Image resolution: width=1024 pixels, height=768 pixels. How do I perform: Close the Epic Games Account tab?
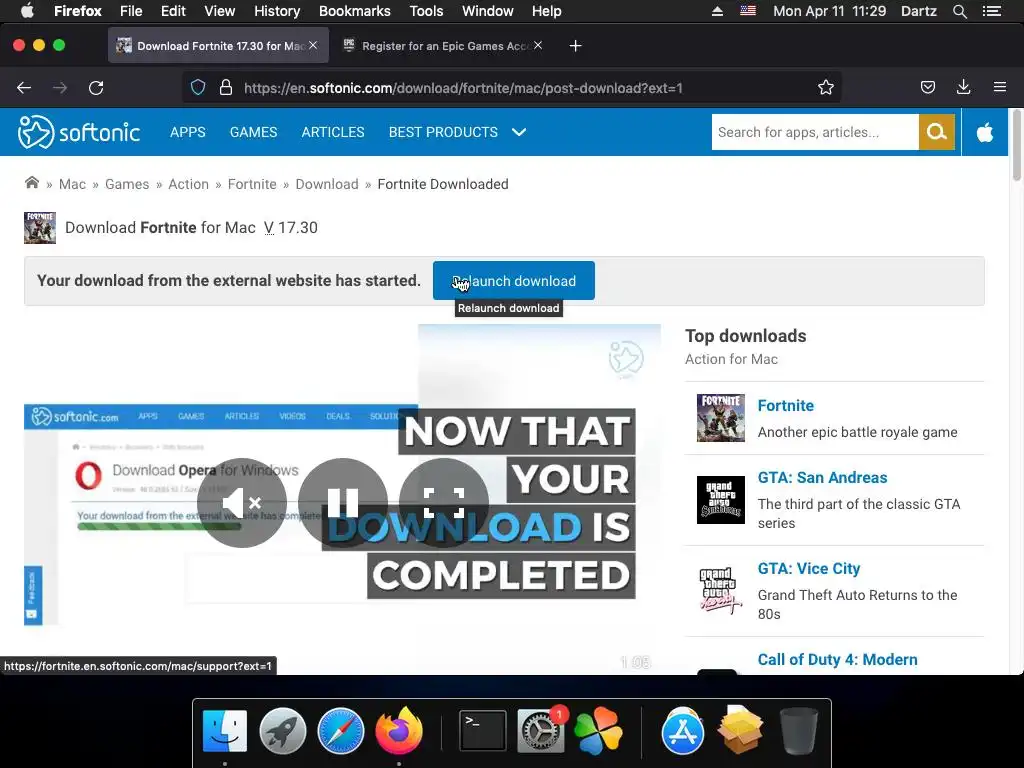(537, 45)
